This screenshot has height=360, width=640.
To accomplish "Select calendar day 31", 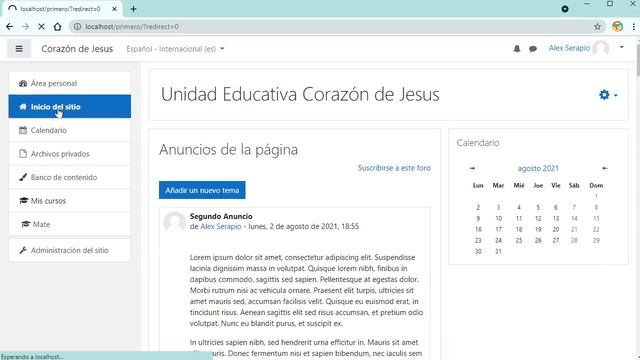I will click(x=498, y=251).
